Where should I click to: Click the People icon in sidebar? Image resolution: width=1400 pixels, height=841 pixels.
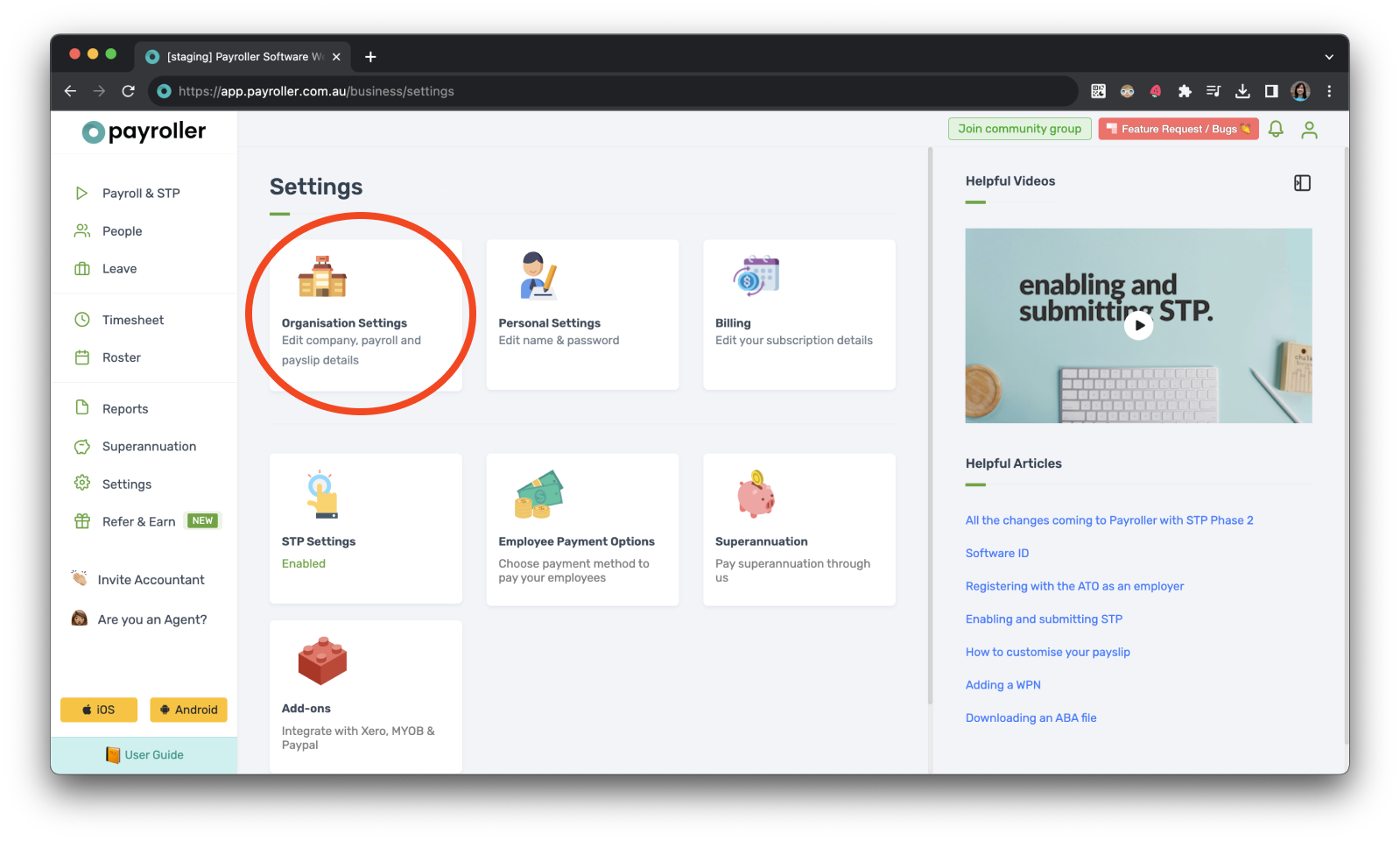82,230
